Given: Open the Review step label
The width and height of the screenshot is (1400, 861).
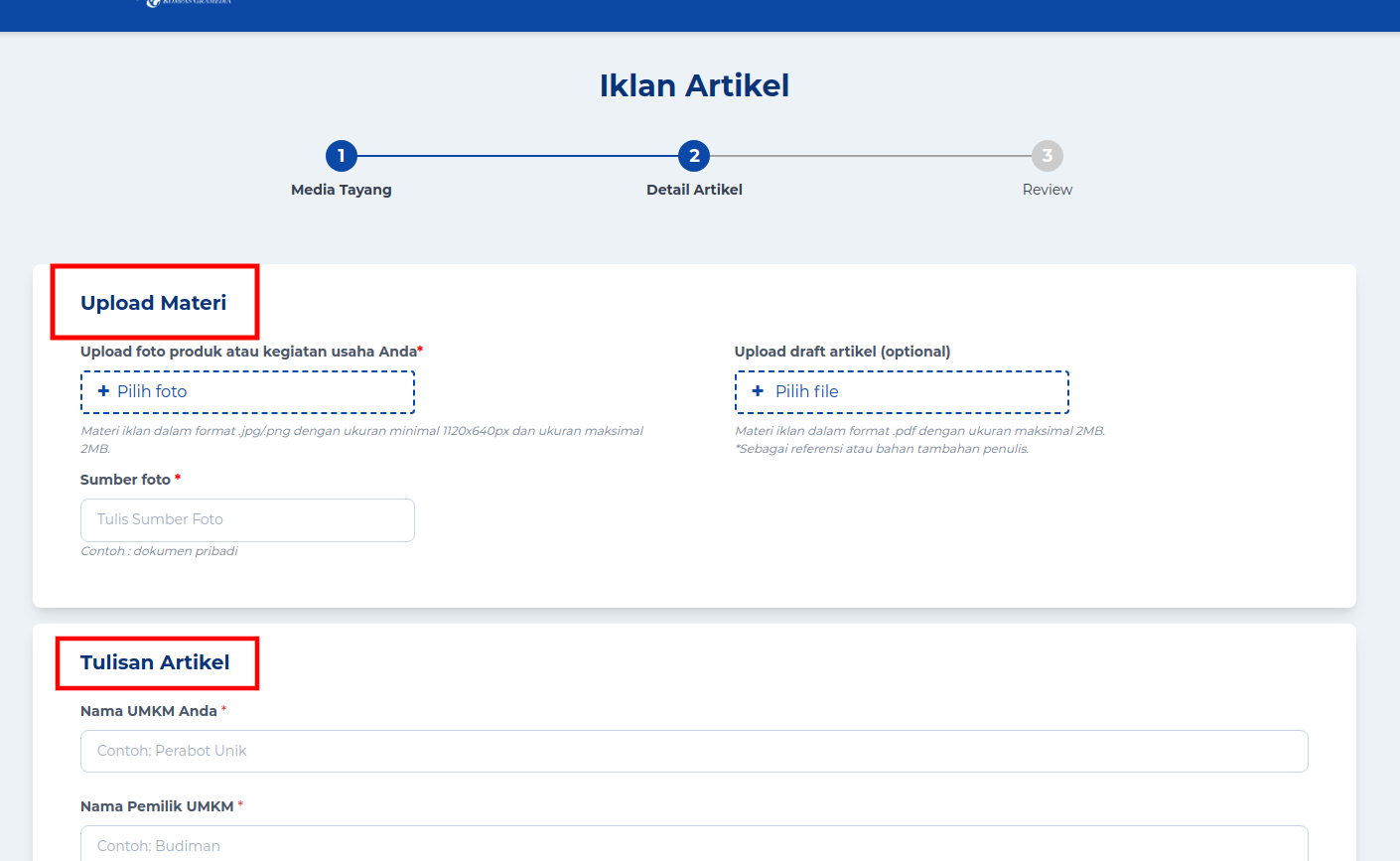Looking at the screenshot, I should coord(1047,190).
